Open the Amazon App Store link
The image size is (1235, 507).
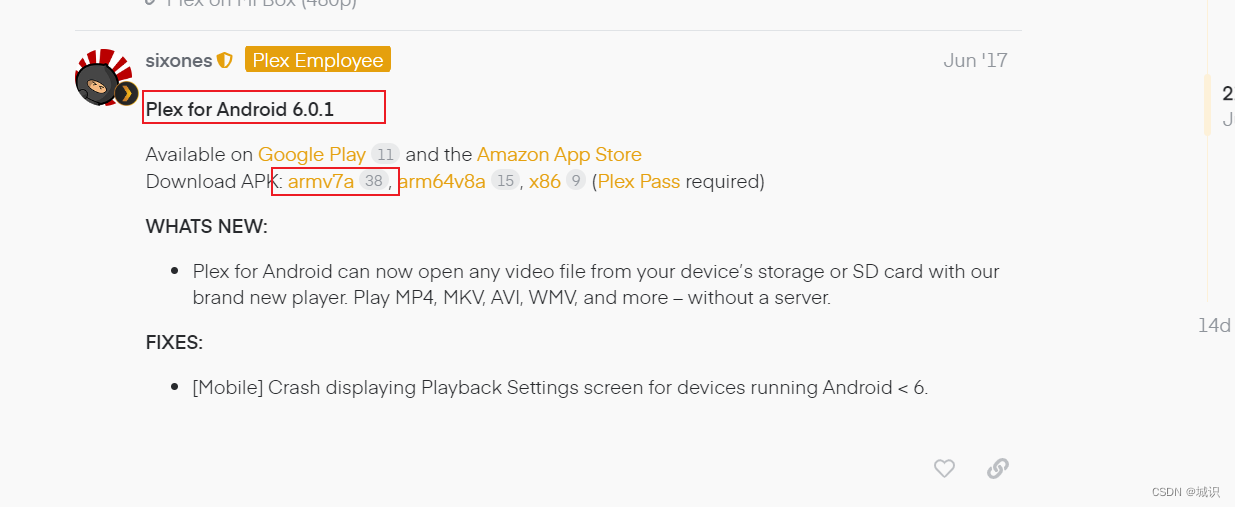tap(559, 154)
